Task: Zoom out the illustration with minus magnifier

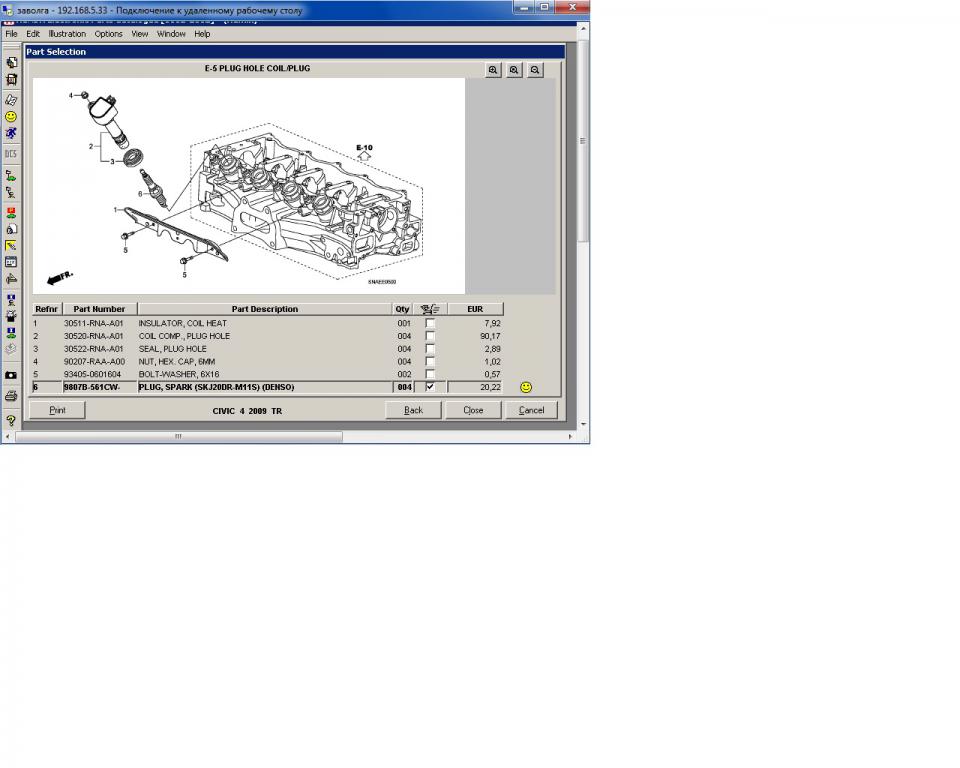Action: pyautogui.click(x=535, y=70)
